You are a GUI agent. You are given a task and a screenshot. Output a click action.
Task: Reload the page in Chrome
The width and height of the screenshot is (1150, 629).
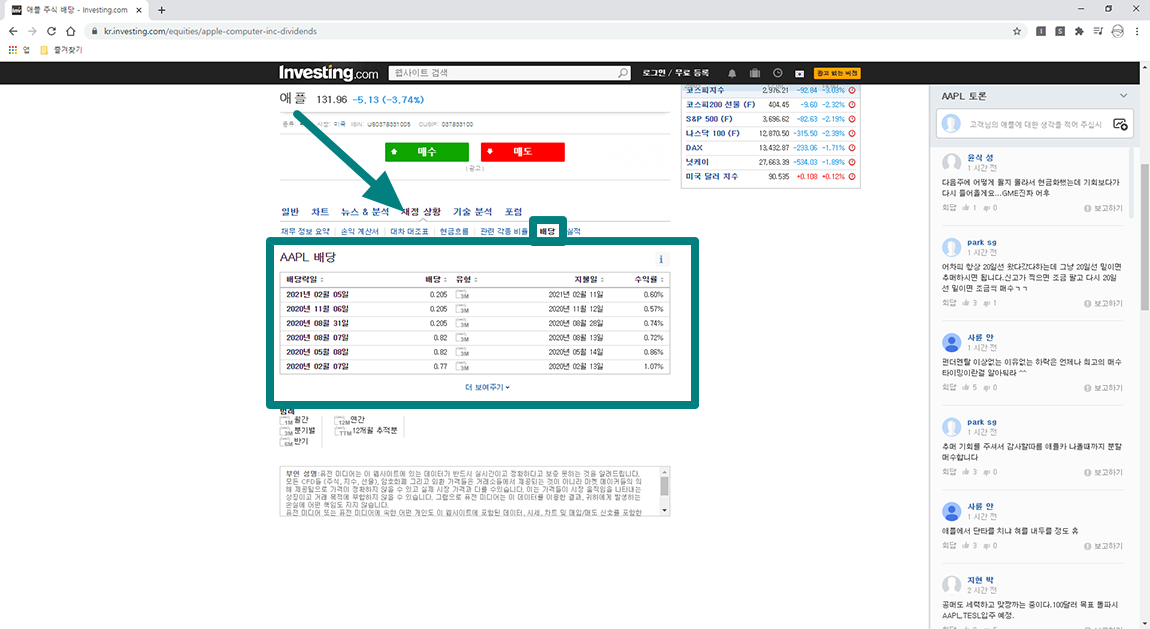(51, 32)
